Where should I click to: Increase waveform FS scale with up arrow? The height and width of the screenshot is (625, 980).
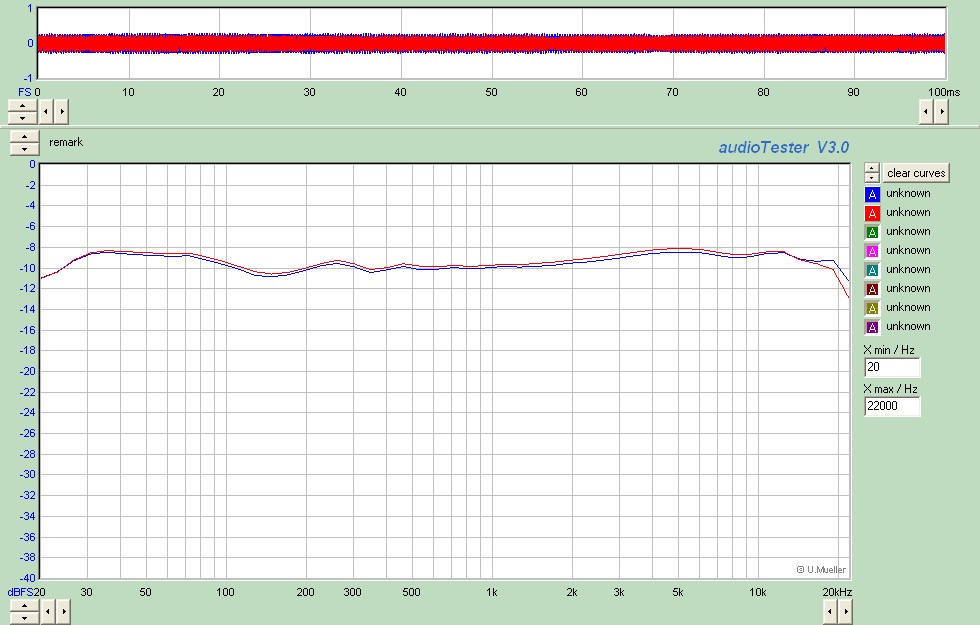click(24, 104)
